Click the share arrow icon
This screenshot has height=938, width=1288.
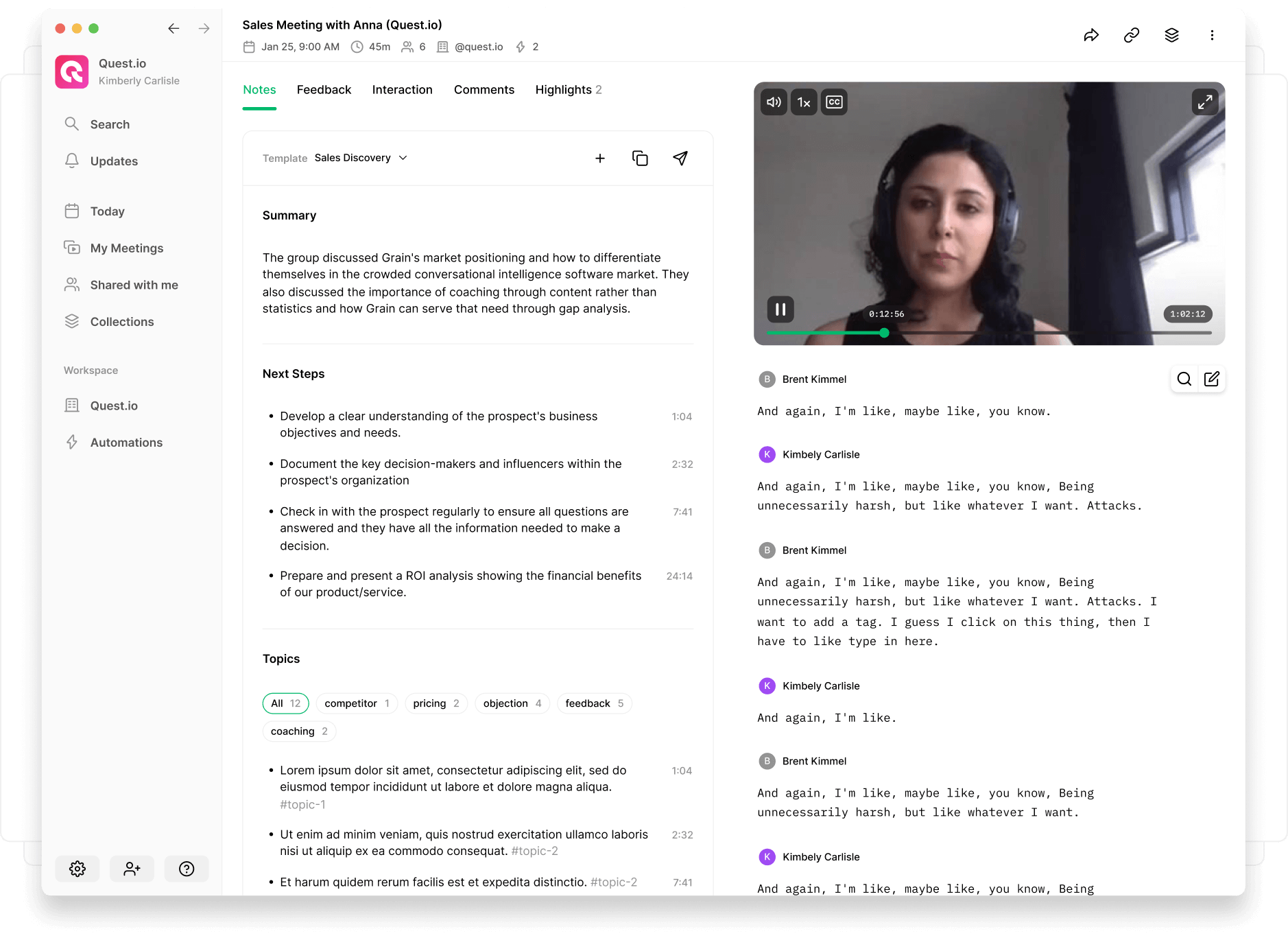point(1091,35)
